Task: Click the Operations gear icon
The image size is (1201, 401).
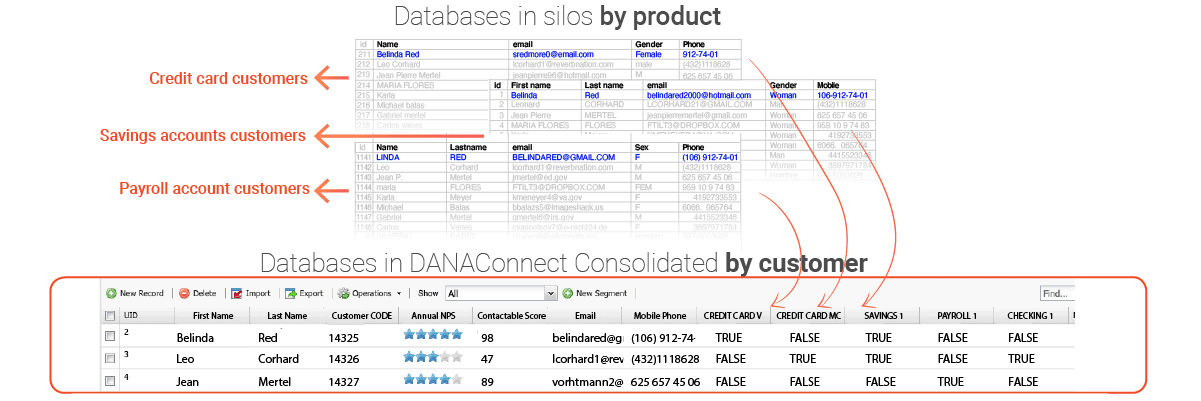Action: [343, 293]
